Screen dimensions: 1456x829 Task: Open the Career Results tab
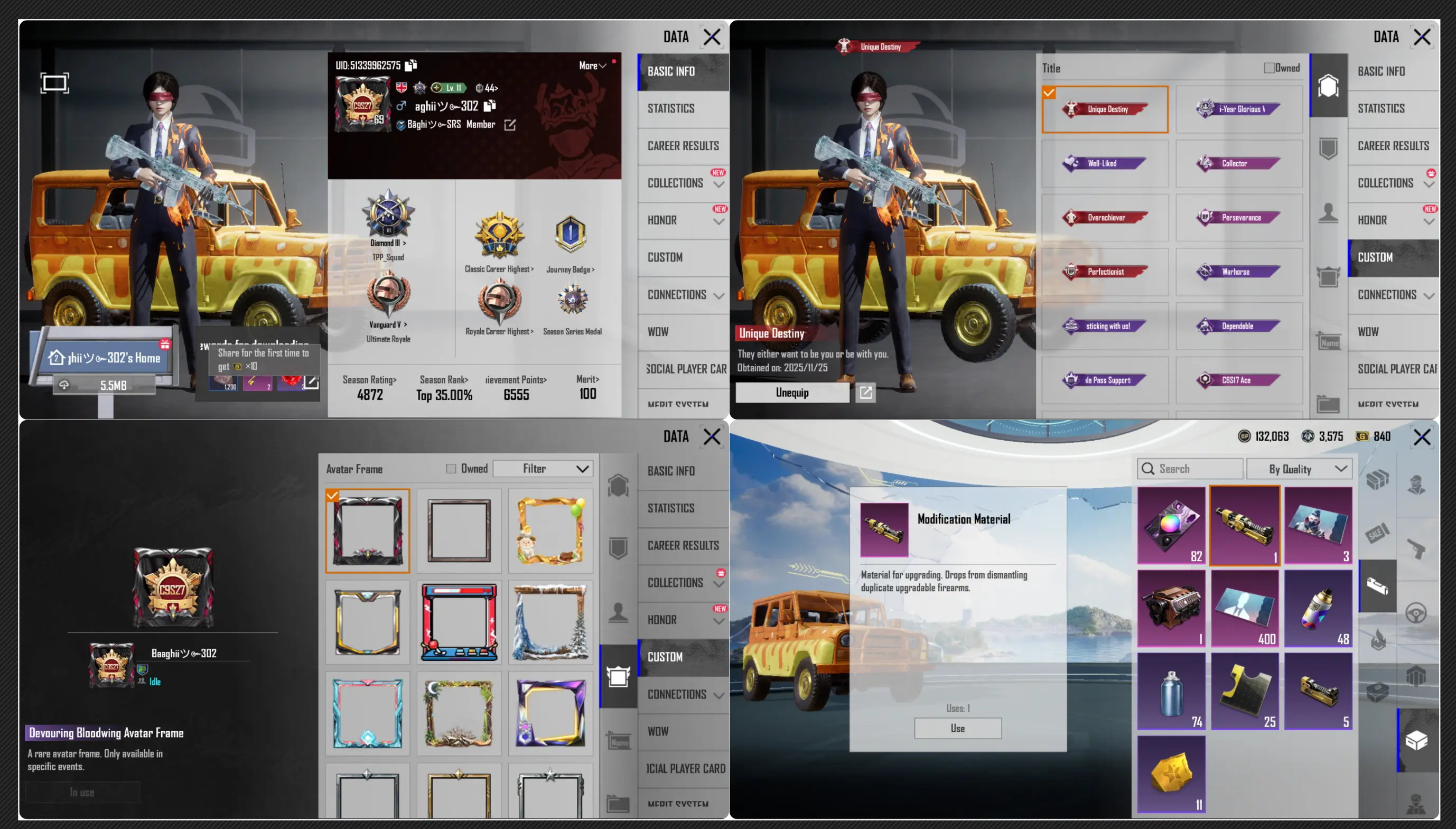[x=683, y=146]
